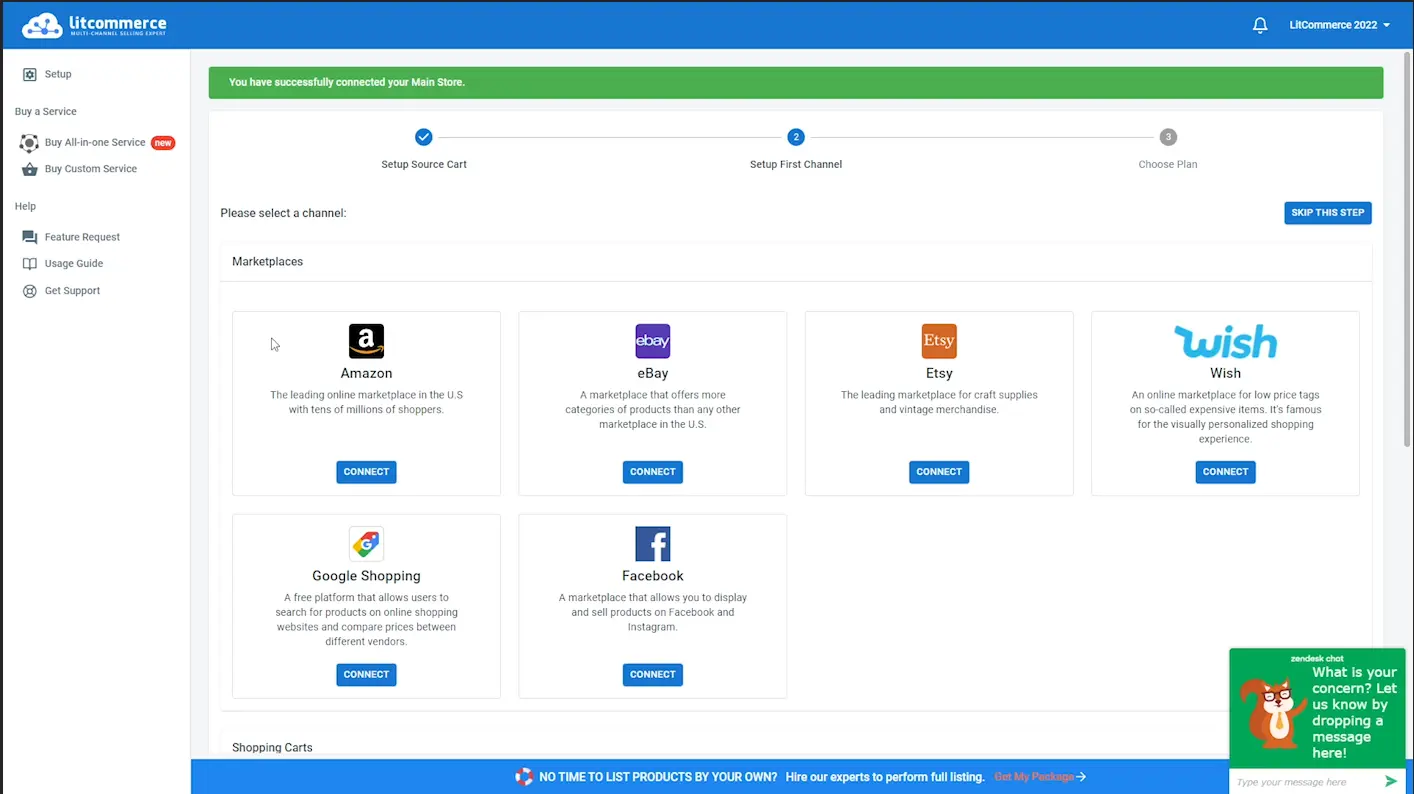Expand the LitCommerce 2022 account menu

[1339, 25]
